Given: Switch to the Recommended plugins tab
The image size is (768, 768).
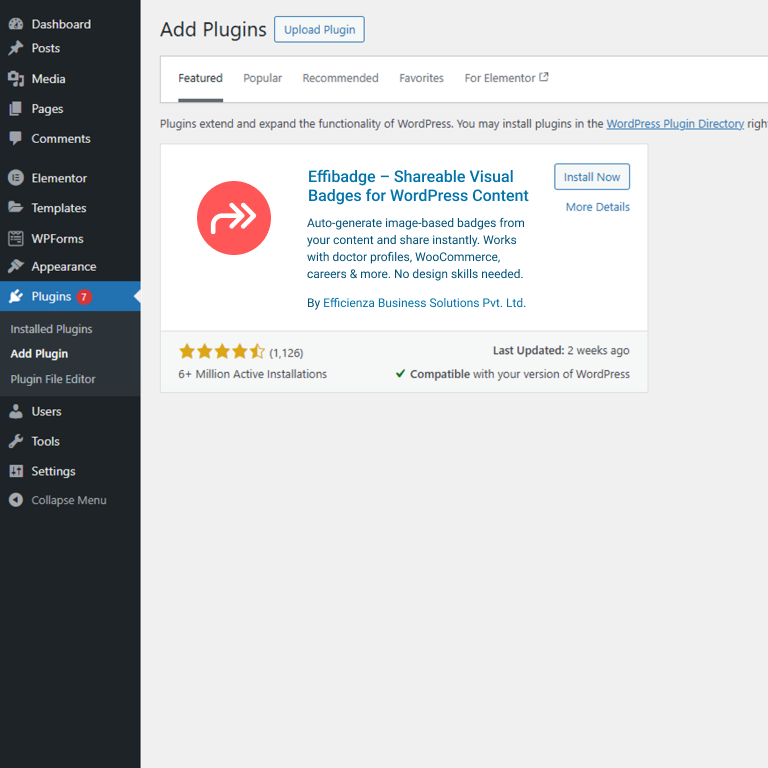Looking at the screenshot, I should pyautogui.click(x=340, y=78).
